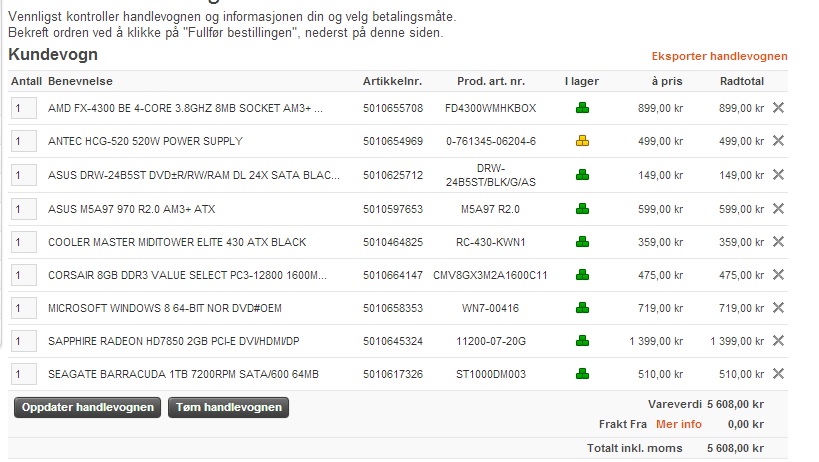819x462 pixels.
Task: Click the Benevnelse column header
Action: point(80,81)
